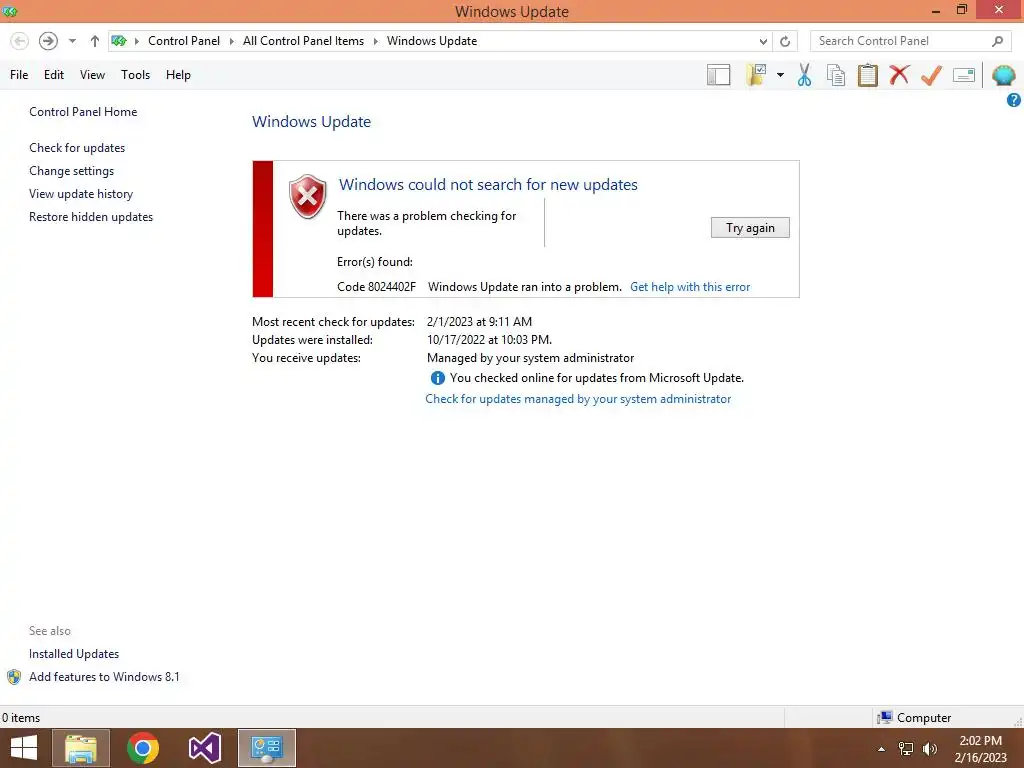Click the Control Panel breadcrumb segment
Image resolution: width=1024 pixels, height=768 pixels.
tap(184, 41)
